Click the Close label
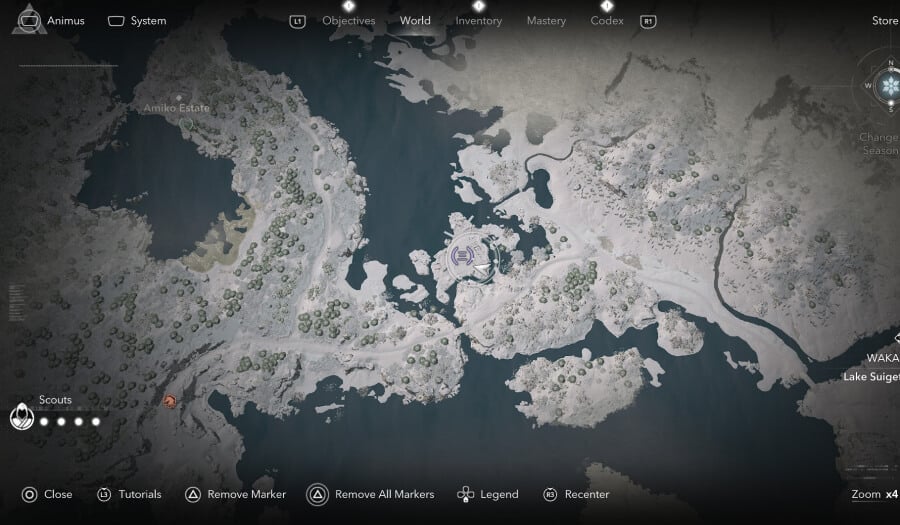Screen dimensions: 900x525 (x=58, y=494)
